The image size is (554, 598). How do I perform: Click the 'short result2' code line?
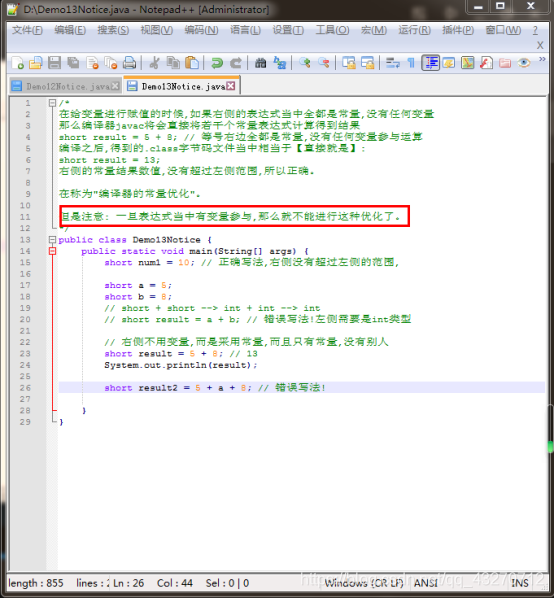215,388
